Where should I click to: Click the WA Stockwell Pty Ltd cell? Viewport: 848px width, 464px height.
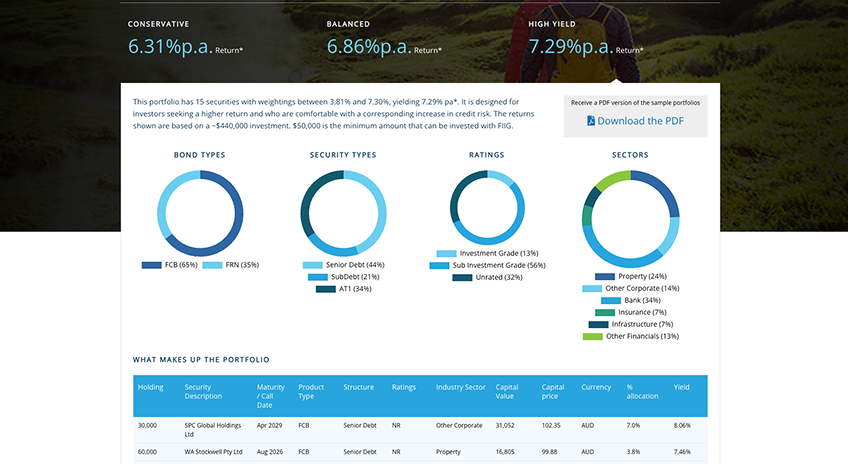tap(213, 452)
